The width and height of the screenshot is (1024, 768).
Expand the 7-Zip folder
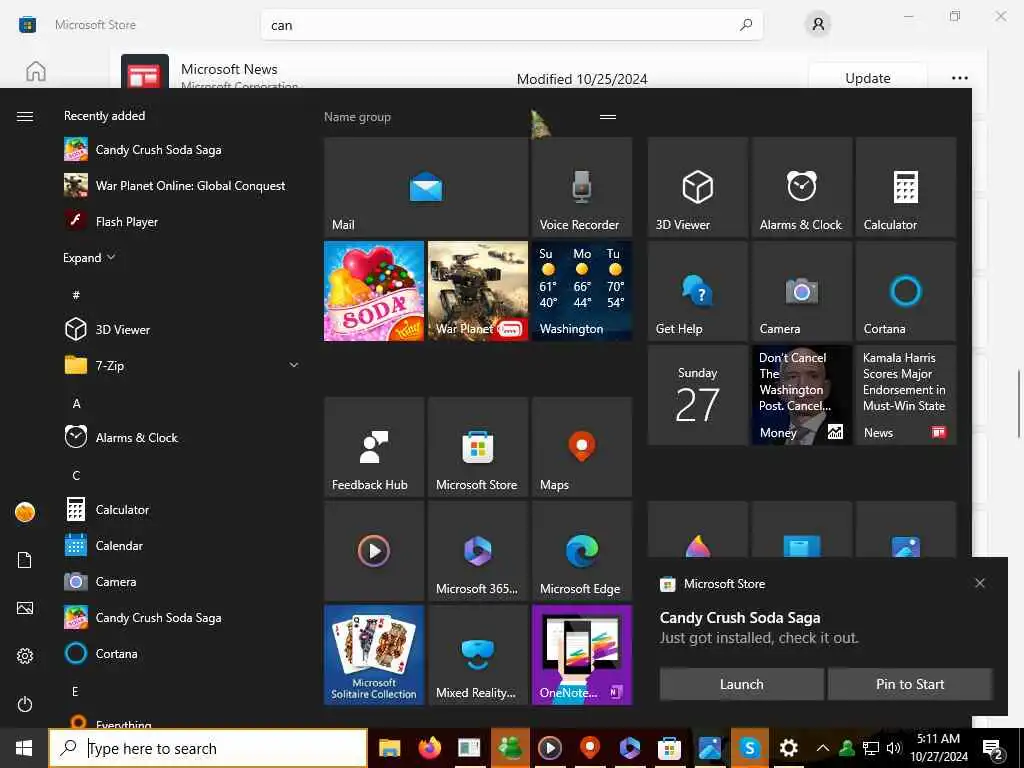183,365
